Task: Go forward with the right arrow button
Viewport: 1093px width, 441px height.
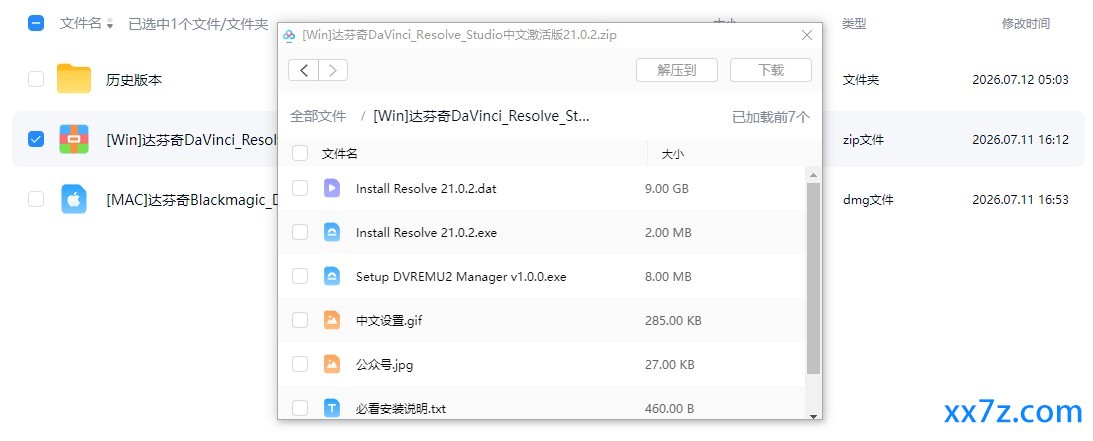Action: click(x=333, y=70)
